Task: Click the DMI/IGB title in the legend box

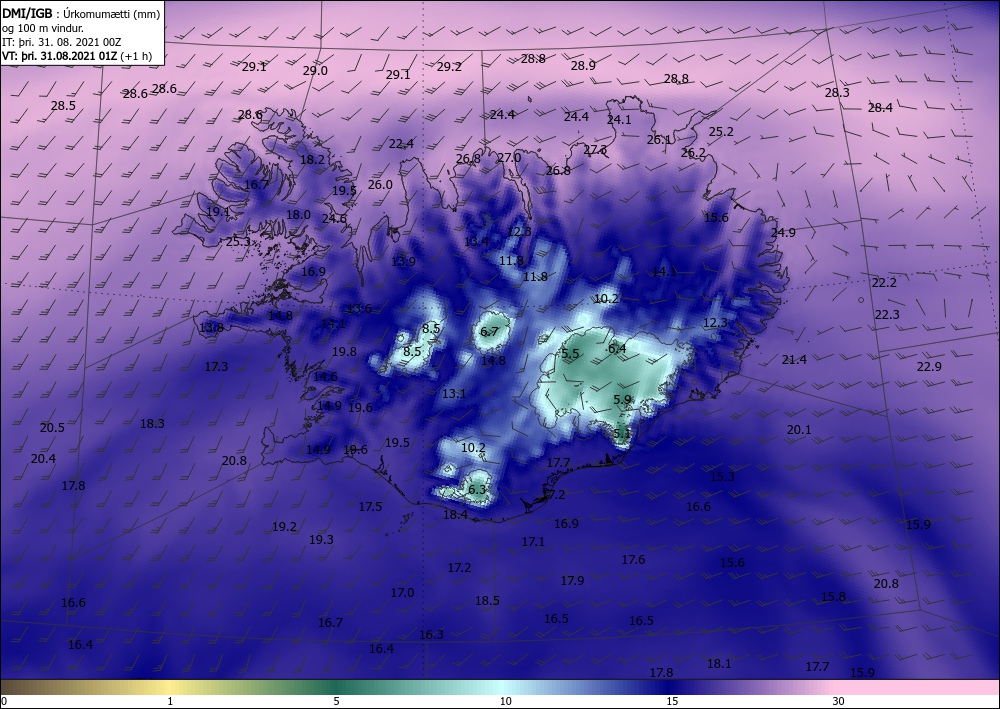Action: 27,13
